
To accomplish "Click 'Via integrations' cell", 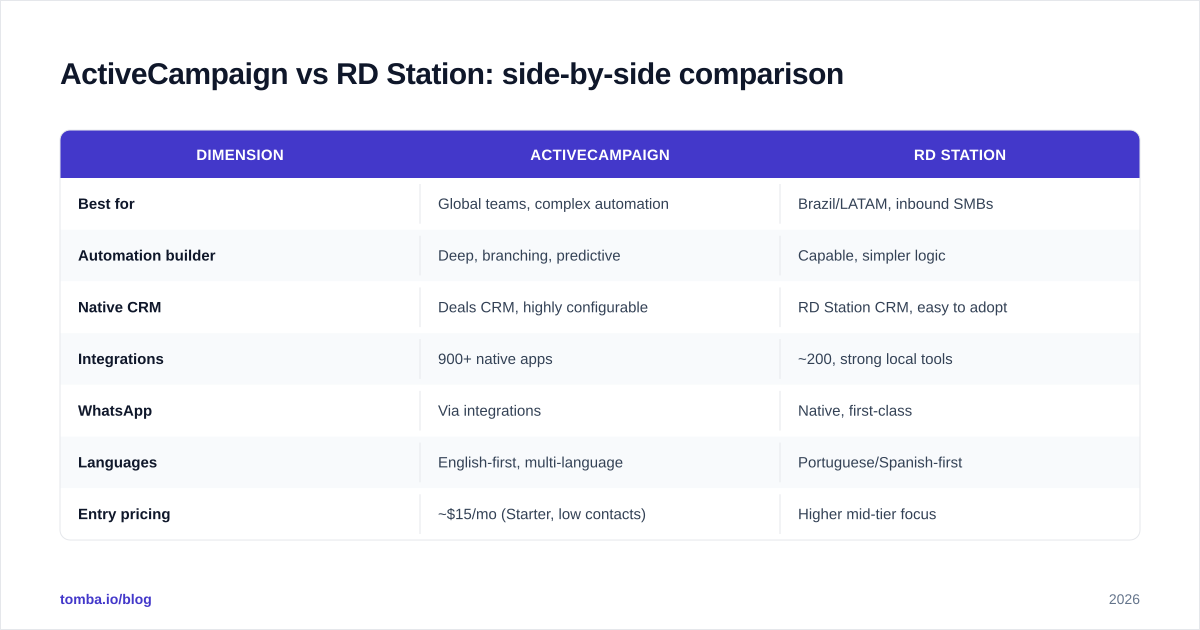I will [600, 411].
